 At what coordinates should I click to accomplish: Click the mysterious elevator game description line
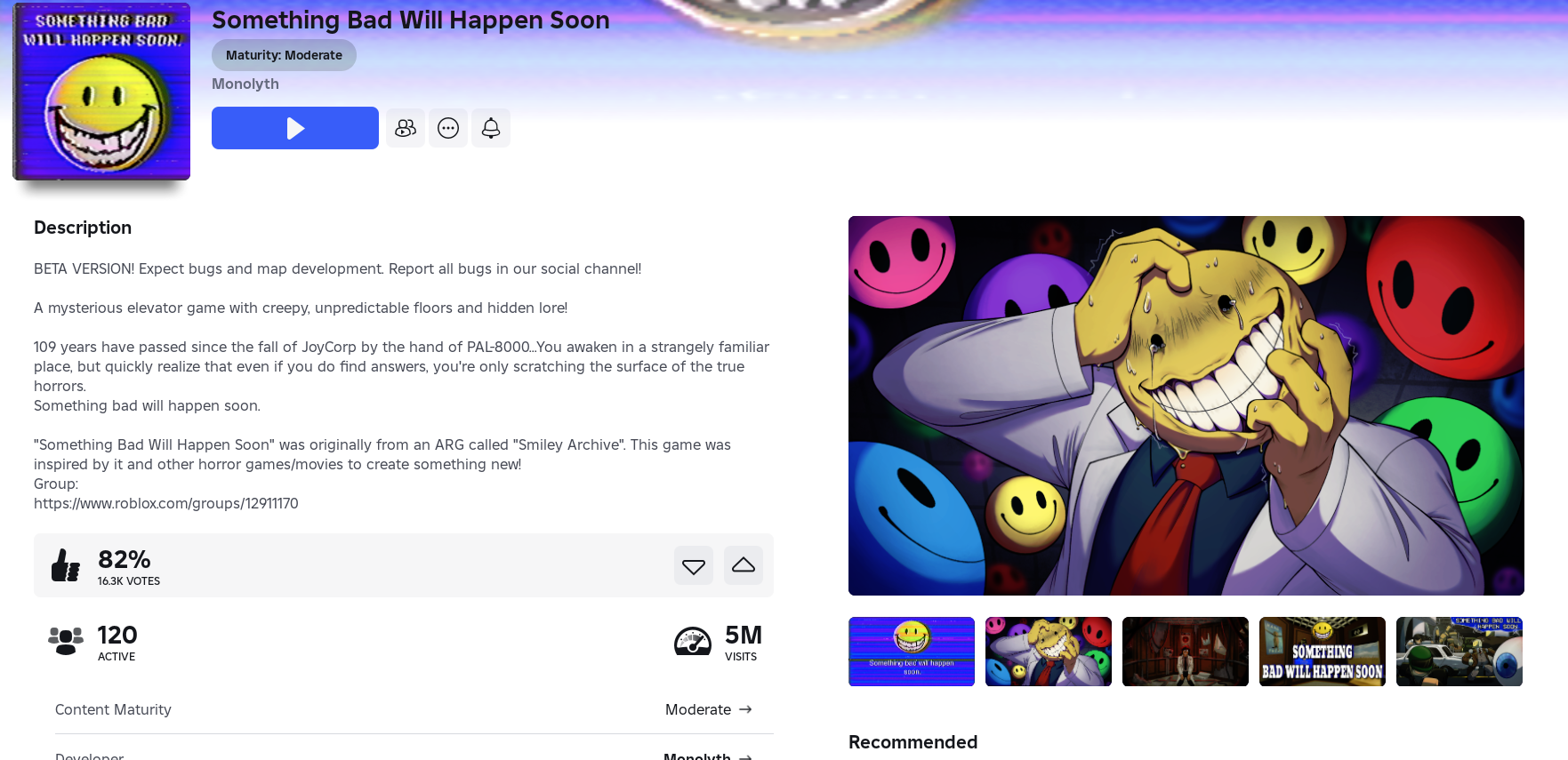[x=301, y=308]
